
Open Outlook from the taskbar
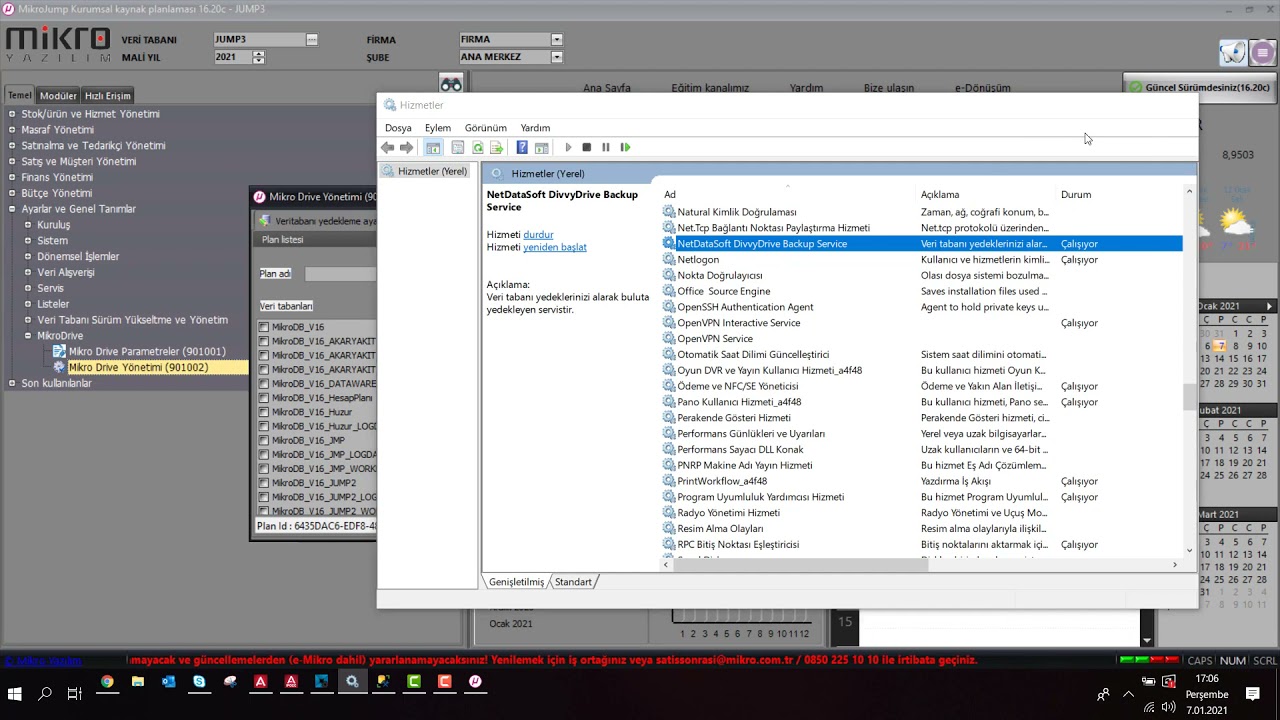pyautogui.click(x=168, y=681)
